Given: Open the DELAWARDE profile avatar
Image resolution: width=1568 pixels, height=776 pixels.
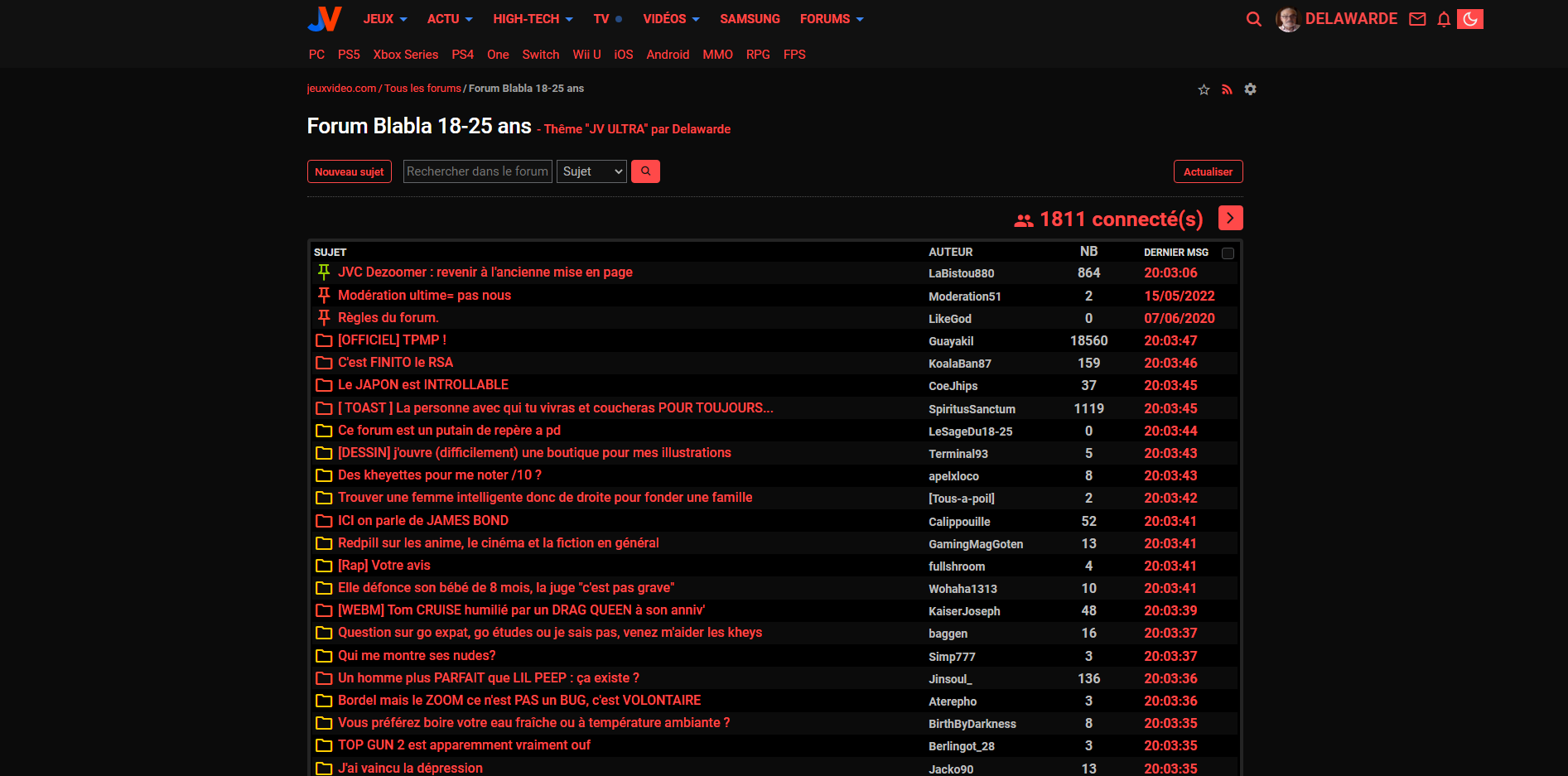Looking at the screenshot, I should [1288, 19].
